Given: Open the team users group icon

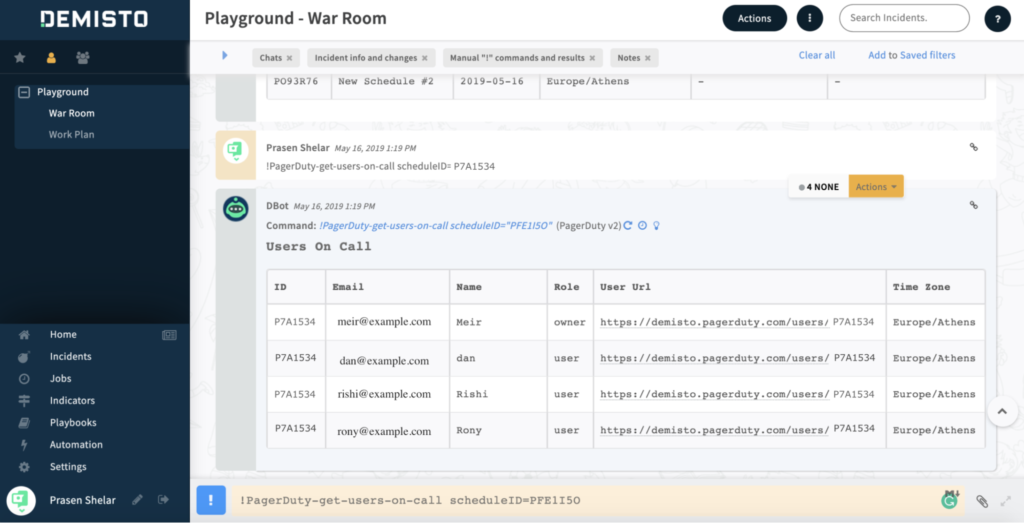Looking at the screenshot, I should click(82, 58).
